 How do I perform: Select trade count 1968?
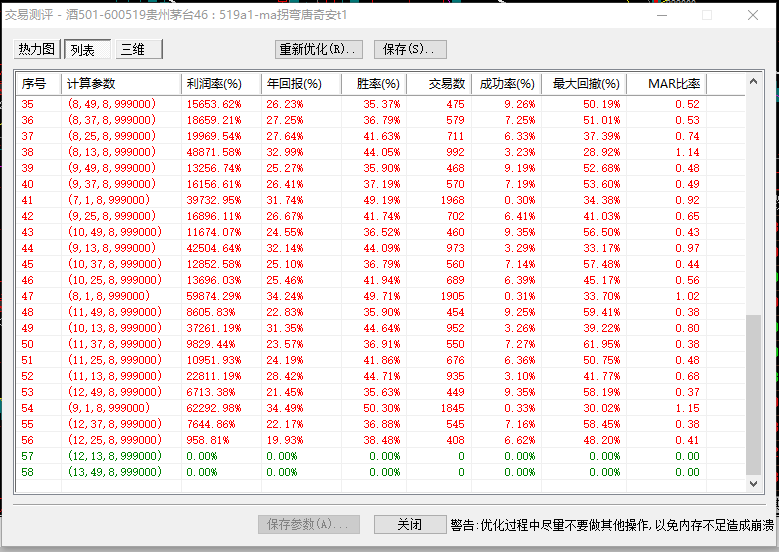[452, 200]
